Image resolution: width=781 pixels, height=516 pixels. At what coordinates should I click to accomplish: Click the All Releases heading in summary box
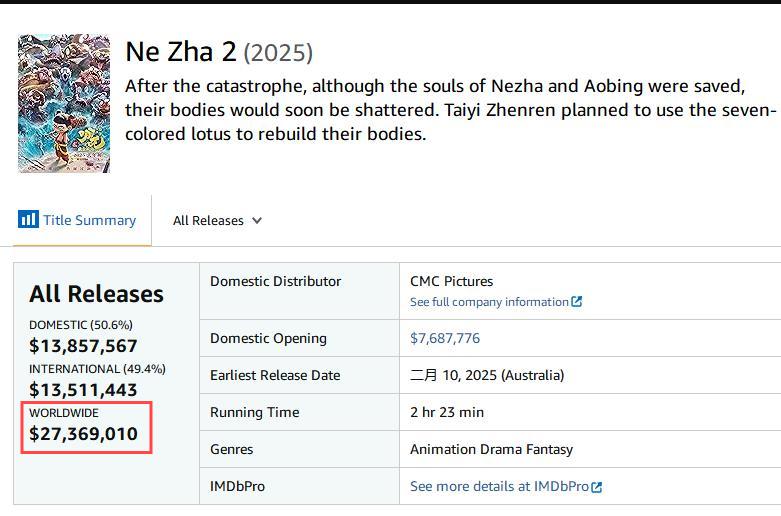96,294
